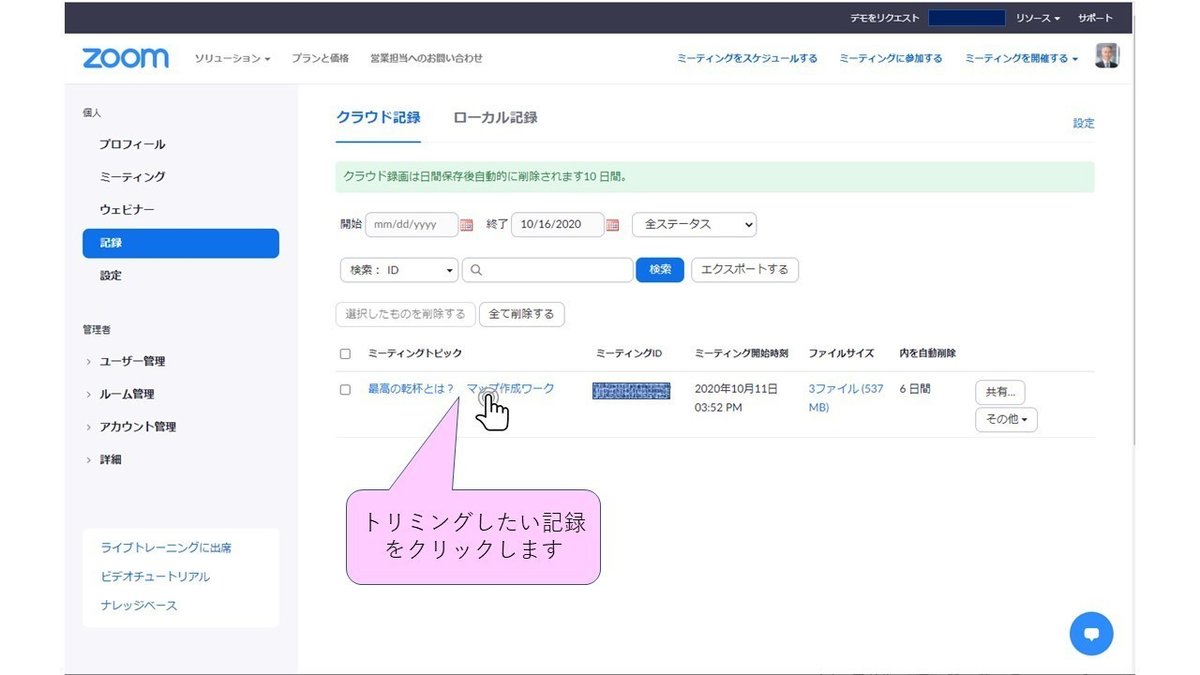Open the リソース dropdown
The image size is (1200, 675).
point(1038,19)
